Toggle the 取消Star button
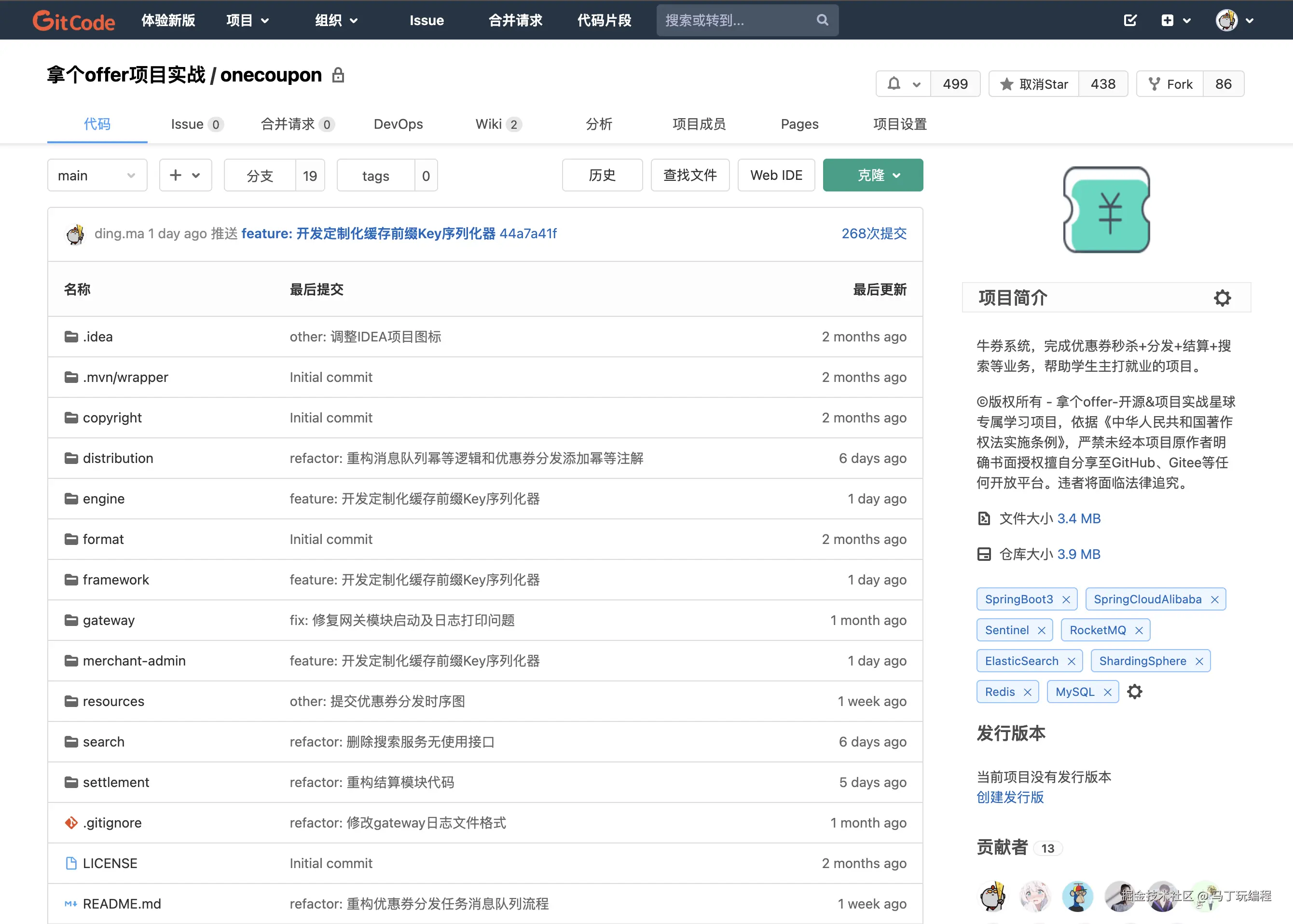Screen dimensions: 1293x924 tap(1034, 84)
